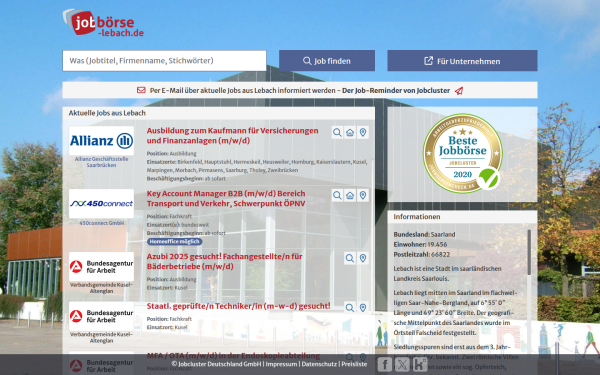Click map pin icon for Techniker/in job

[363, 308]
